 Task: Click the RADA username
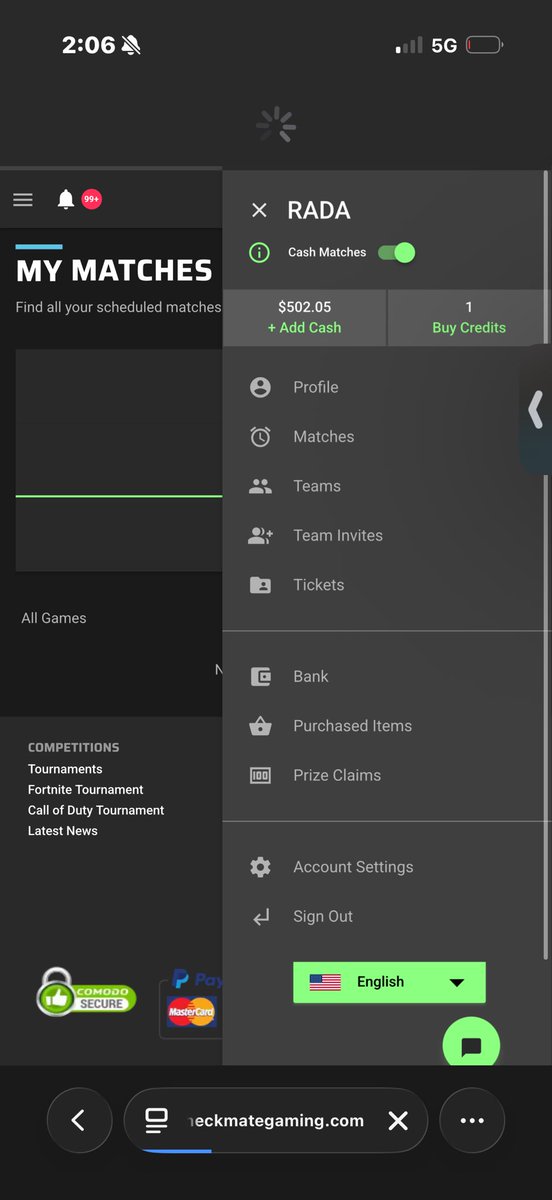(x=319, y=210)
